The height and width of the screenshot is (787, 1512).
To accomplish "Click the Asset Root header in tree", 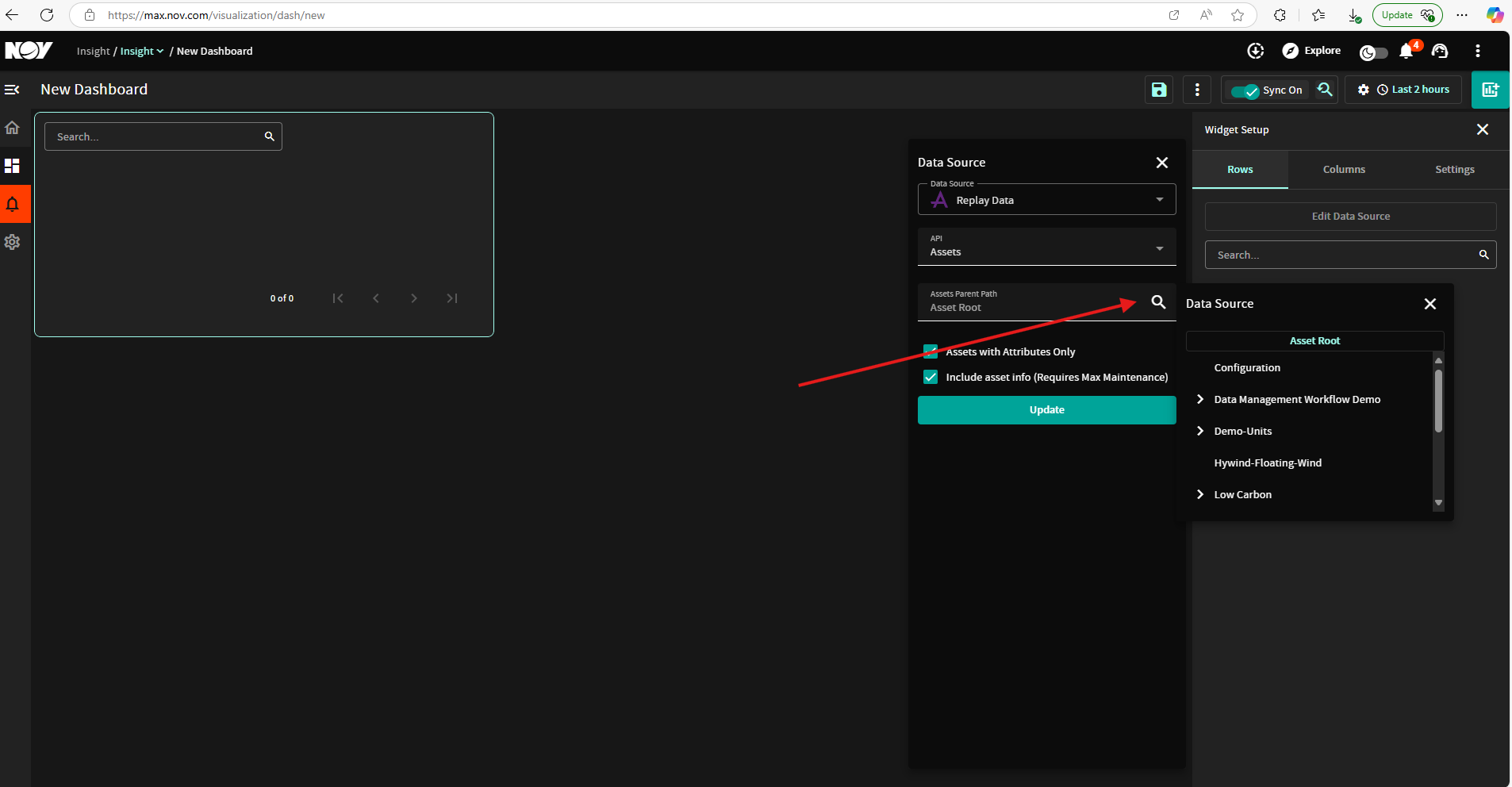I will pos(1314,341).
